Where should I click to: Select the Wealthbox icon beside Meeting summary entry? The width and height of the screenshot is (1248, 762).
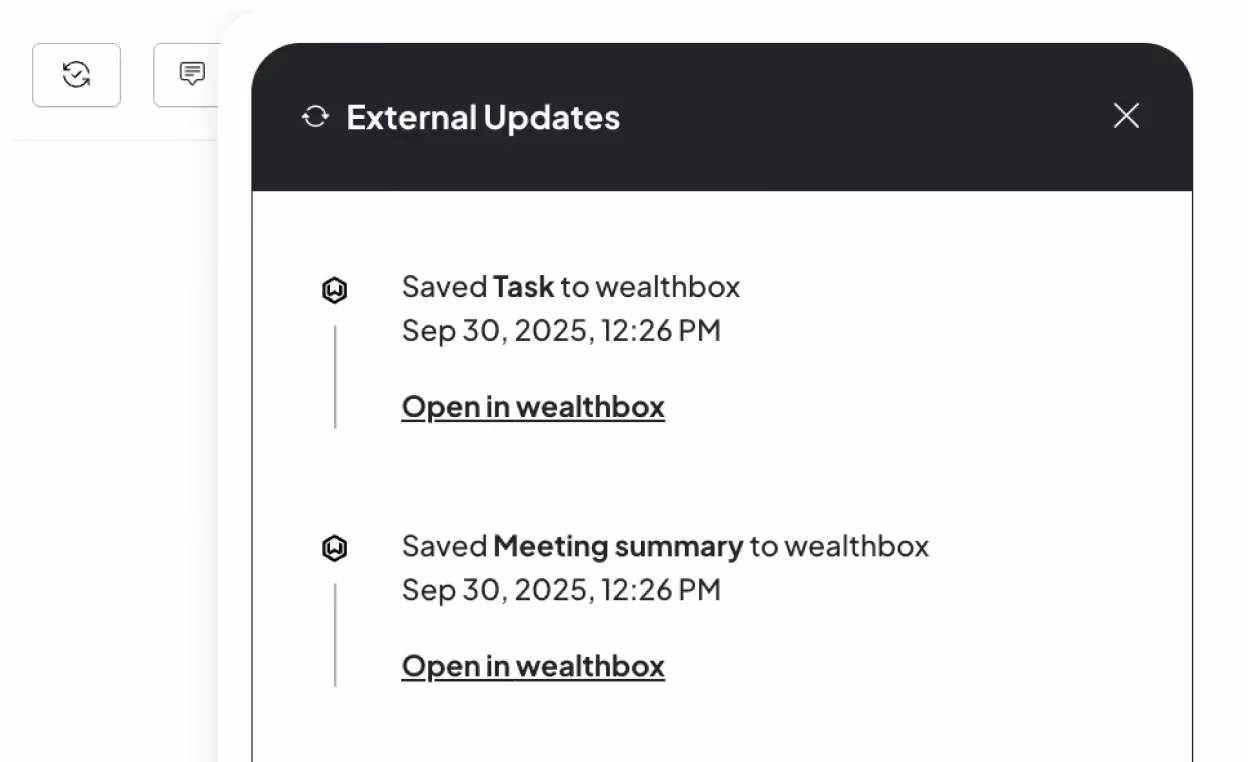click(x=335, y=548)
